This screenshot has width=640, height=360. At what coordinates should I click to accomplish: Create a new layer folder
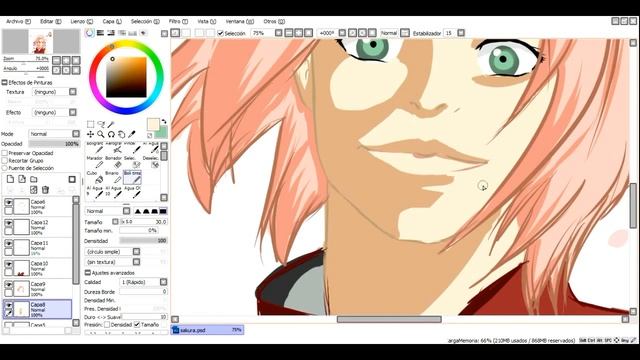coord(33,179)
